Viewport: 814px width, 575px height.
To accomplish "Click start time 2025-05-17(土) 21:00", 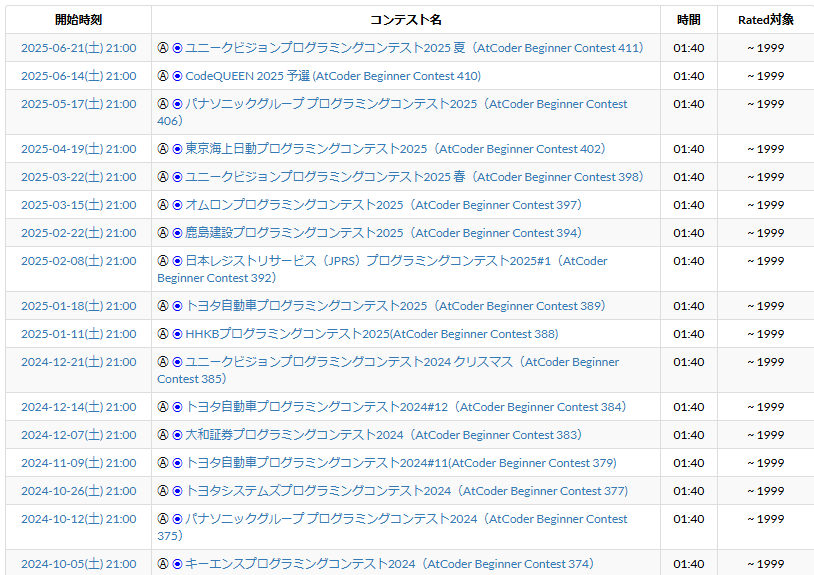I will pos(79,104).
